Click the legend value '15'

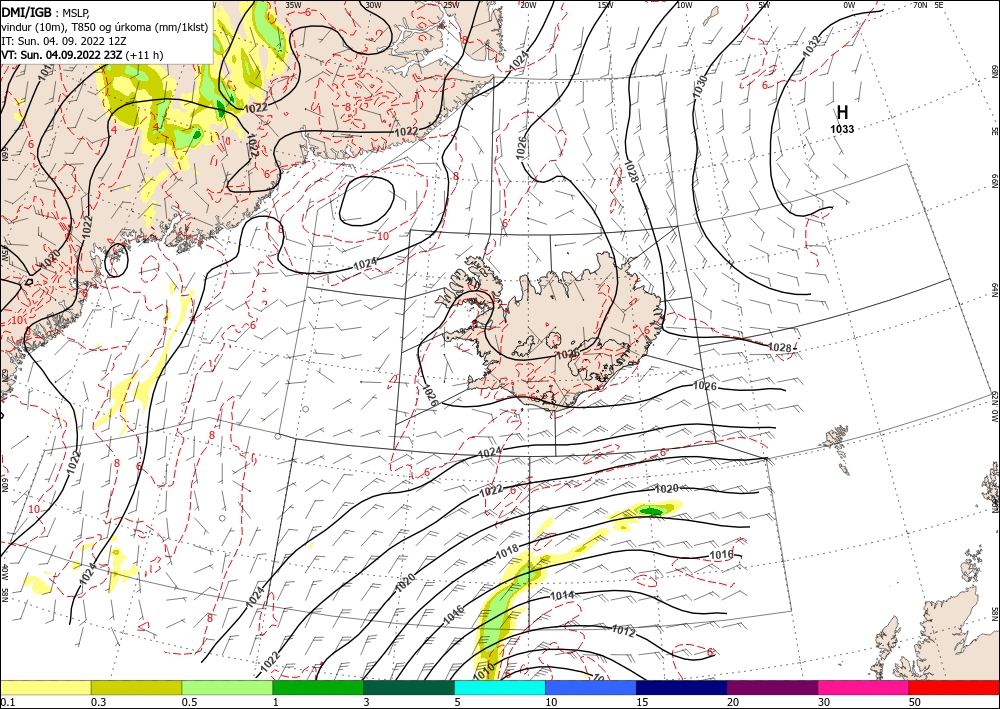point(642,702)
